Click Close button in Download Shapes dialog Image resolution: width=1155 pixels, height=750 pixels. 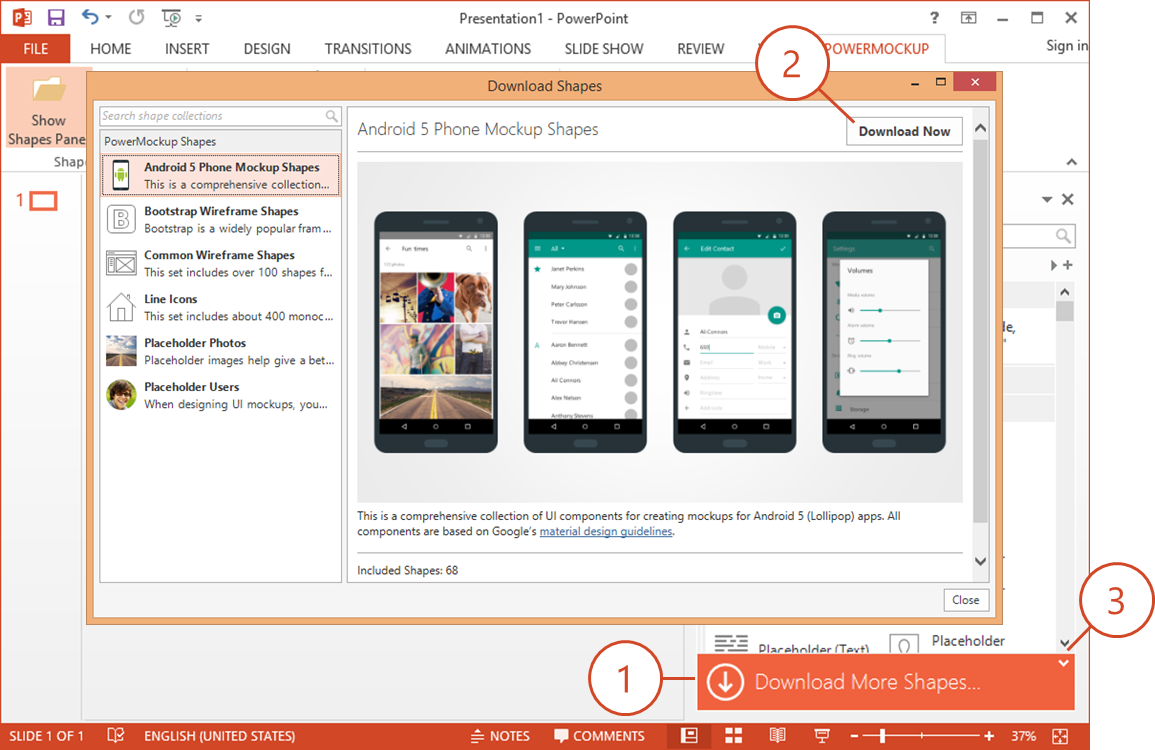pyautogui.click(x=965, y=600)
